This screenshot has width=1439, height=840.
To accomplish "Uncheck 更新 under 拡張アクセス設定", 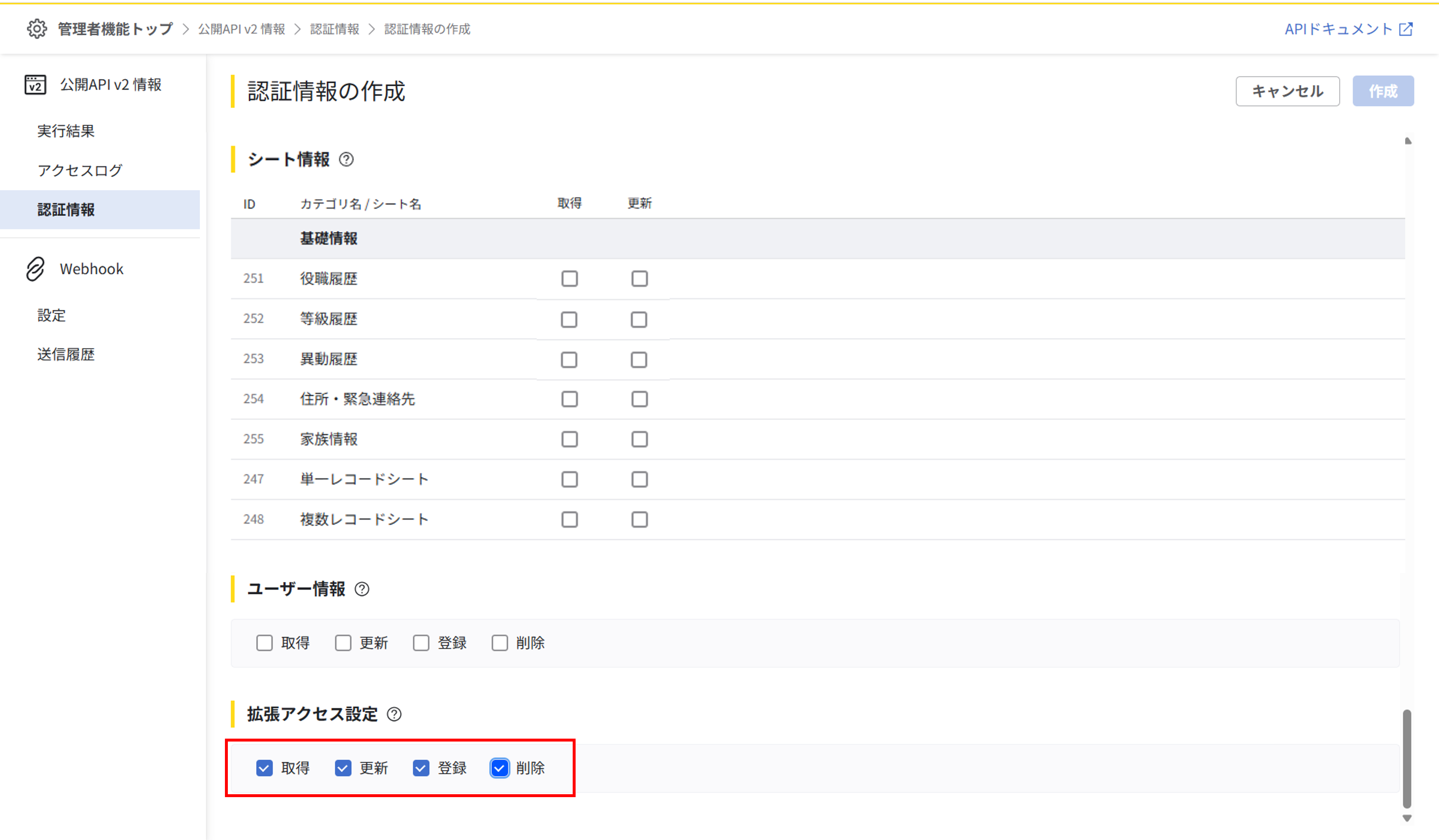I will pyautogui.click(x=343, y=768).
